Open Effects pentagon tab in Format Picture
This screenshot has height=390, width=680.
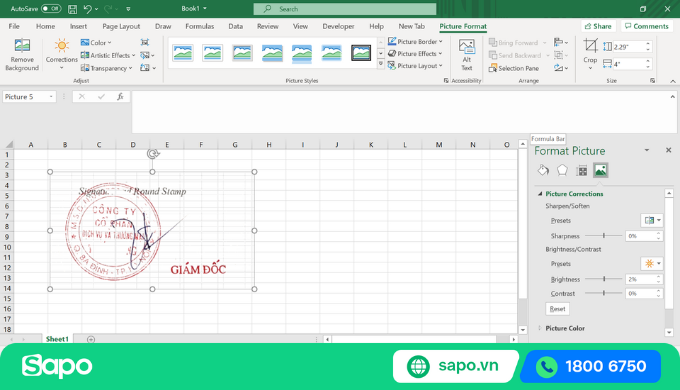[562, 170]
